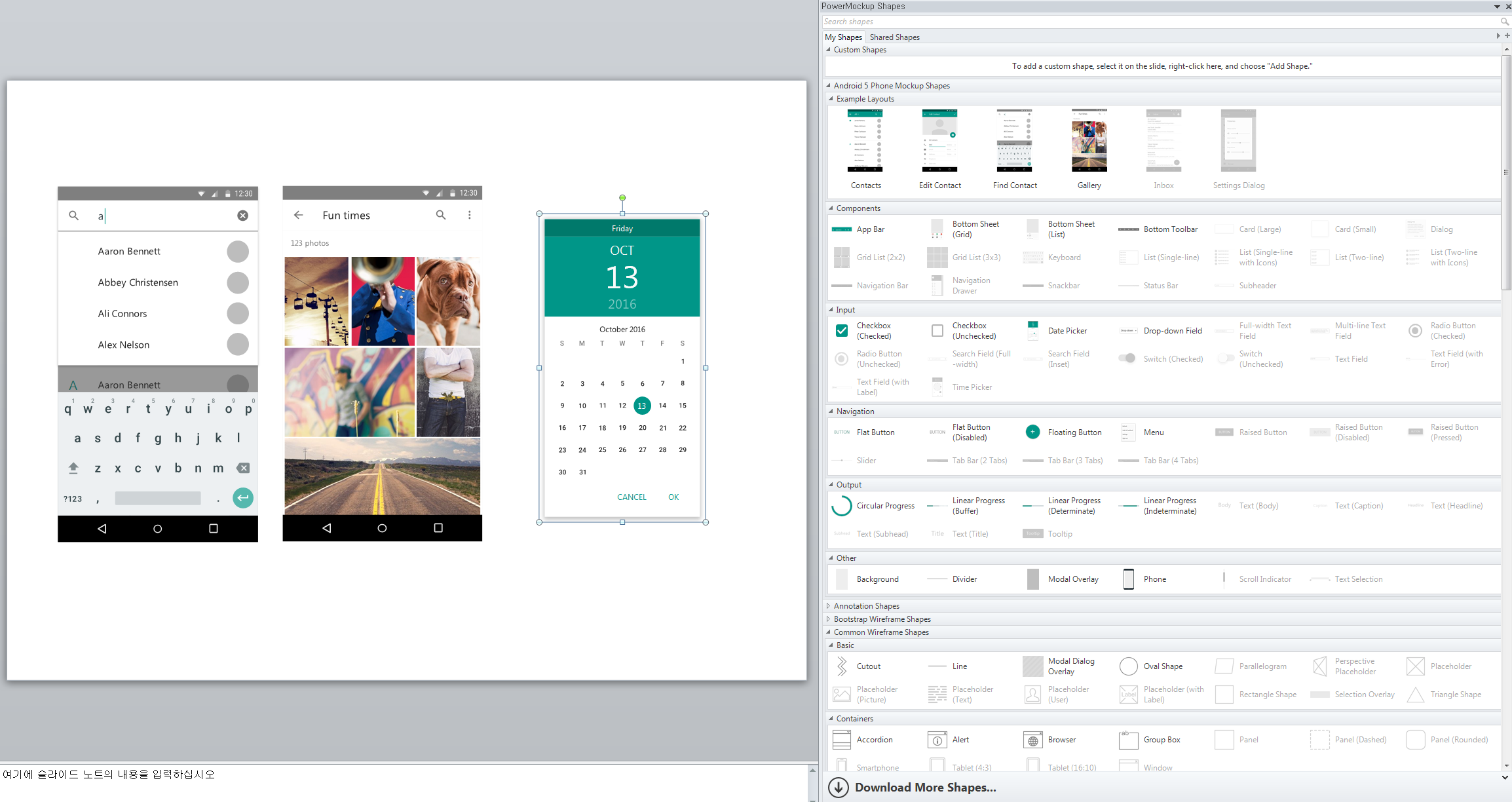The image size is (1512, 802).
Task: Collapse Android 5 Phone Mockup Shapes group
Action: [x=829, y=86]
